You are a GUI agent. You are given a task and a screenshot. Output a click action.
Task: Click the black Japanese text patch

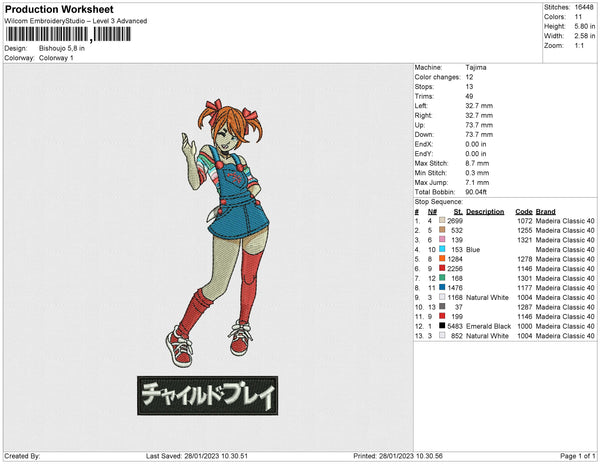point(208,396)
